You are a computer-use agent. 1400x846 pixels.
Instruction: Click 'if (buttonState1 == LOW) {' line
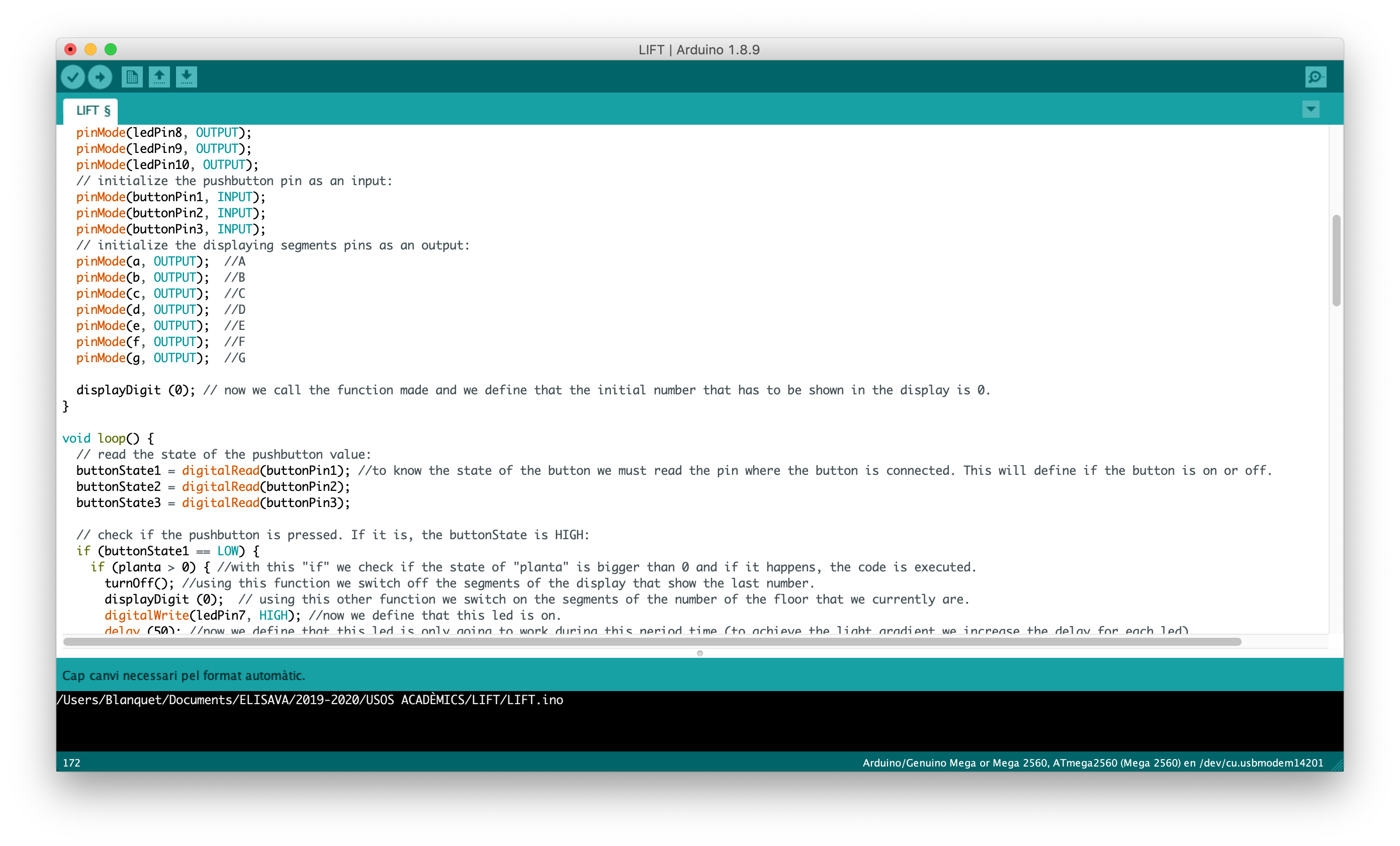point(167,551)
